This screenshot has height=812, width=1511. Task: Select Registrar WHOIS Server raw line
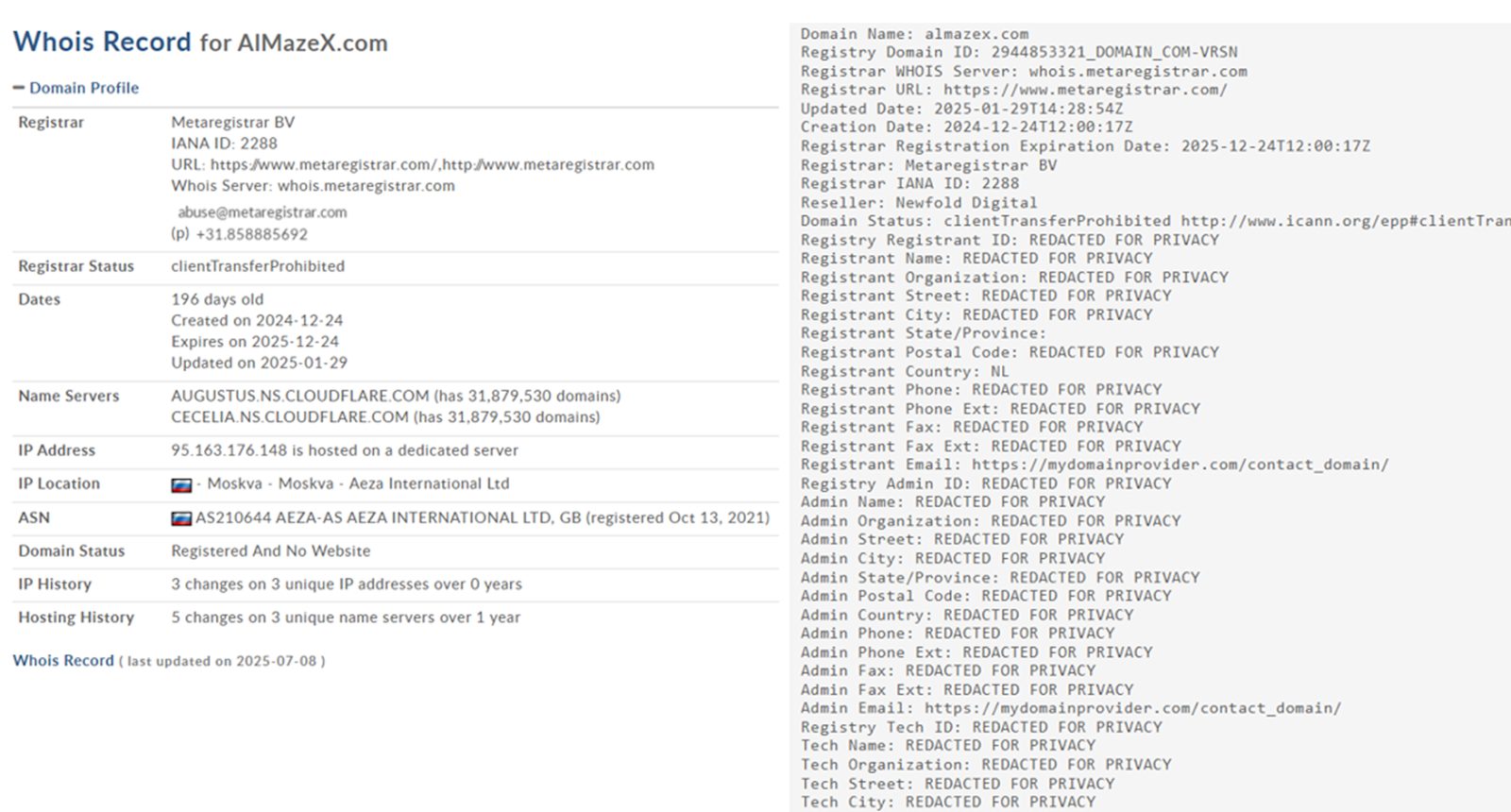[1024, 71]
